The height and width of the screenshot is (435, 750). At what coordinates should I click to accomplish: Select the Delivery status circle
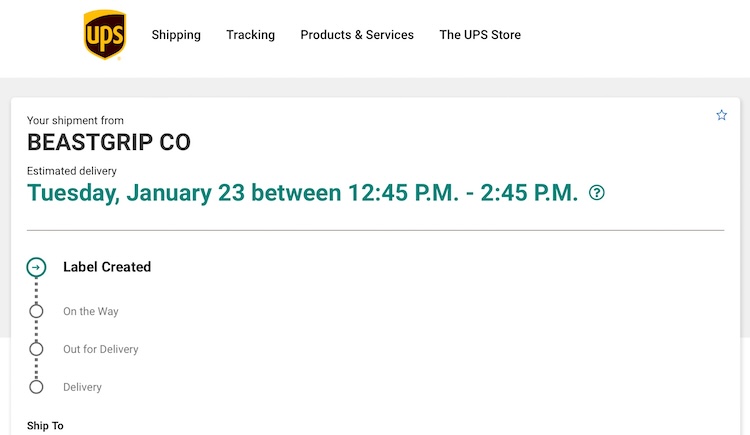pyautogui.click(x=36, y=387)
